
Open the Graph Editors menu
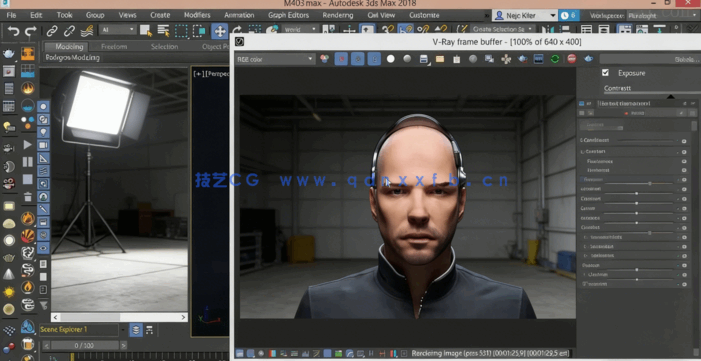pos(288,15)
